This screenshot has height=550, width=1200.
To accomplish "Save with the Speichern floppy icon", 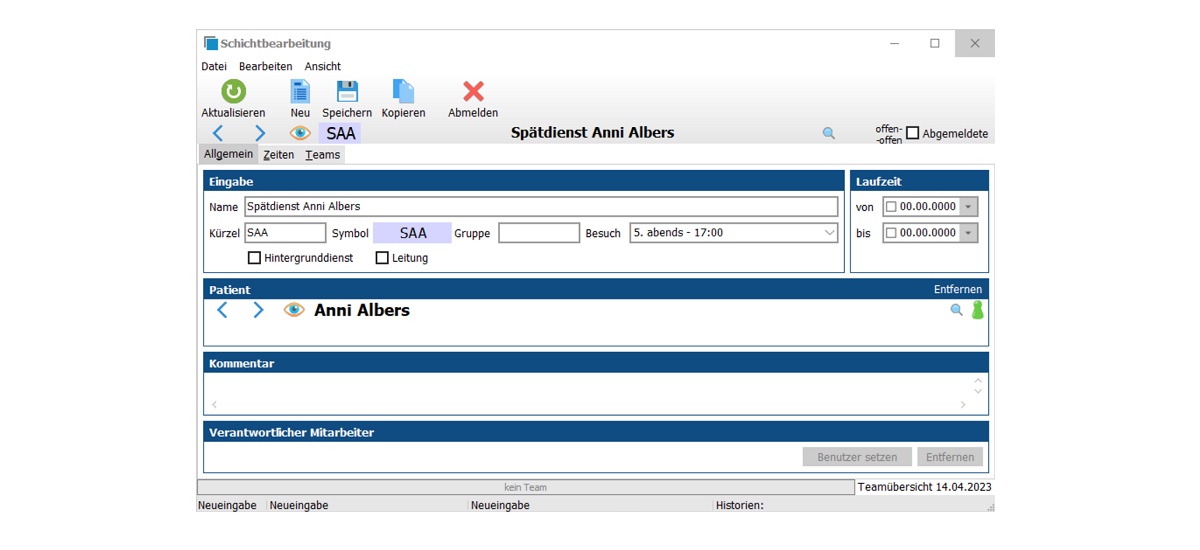I will point(347,91).
